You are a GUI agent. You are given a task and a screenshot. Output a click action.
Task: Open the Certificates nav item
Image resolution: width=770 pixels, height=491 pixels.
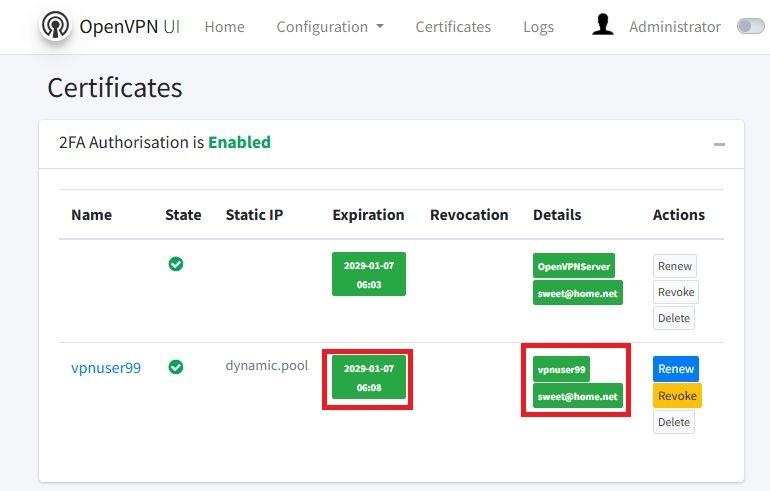point(453,27)
